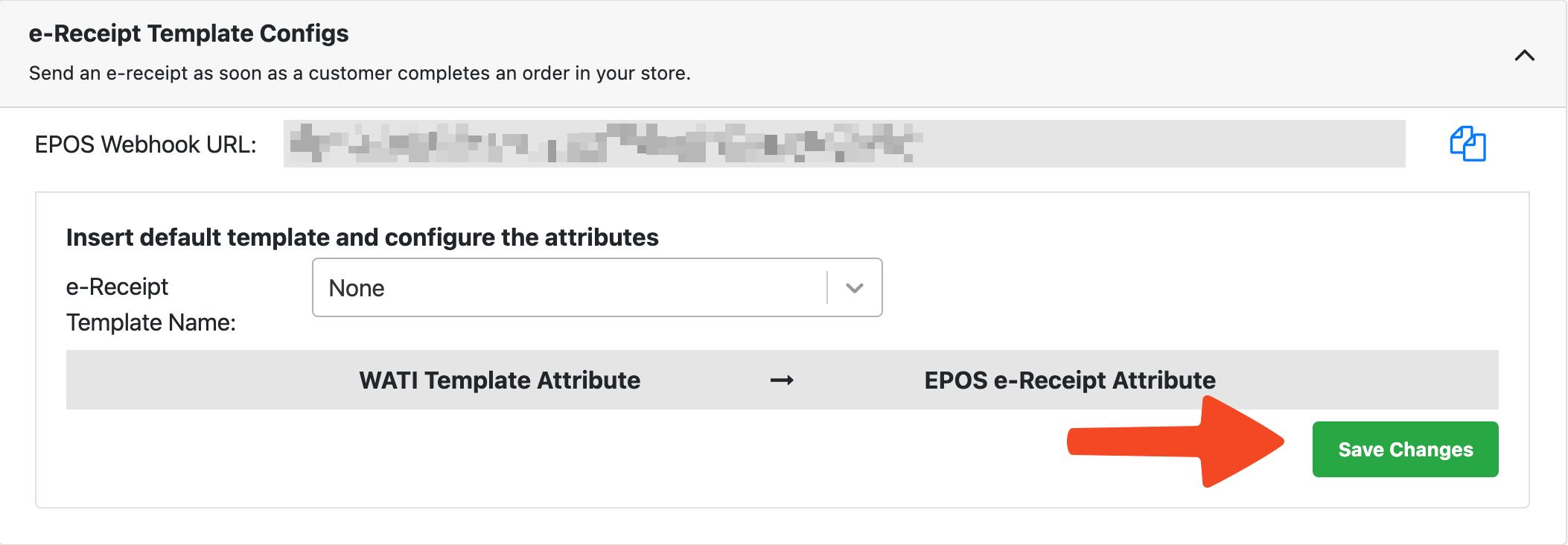Viewport: 1568px width, 545px height.
Task: Click the e-Receipt Template Configs title
Action: click(188, 34)
